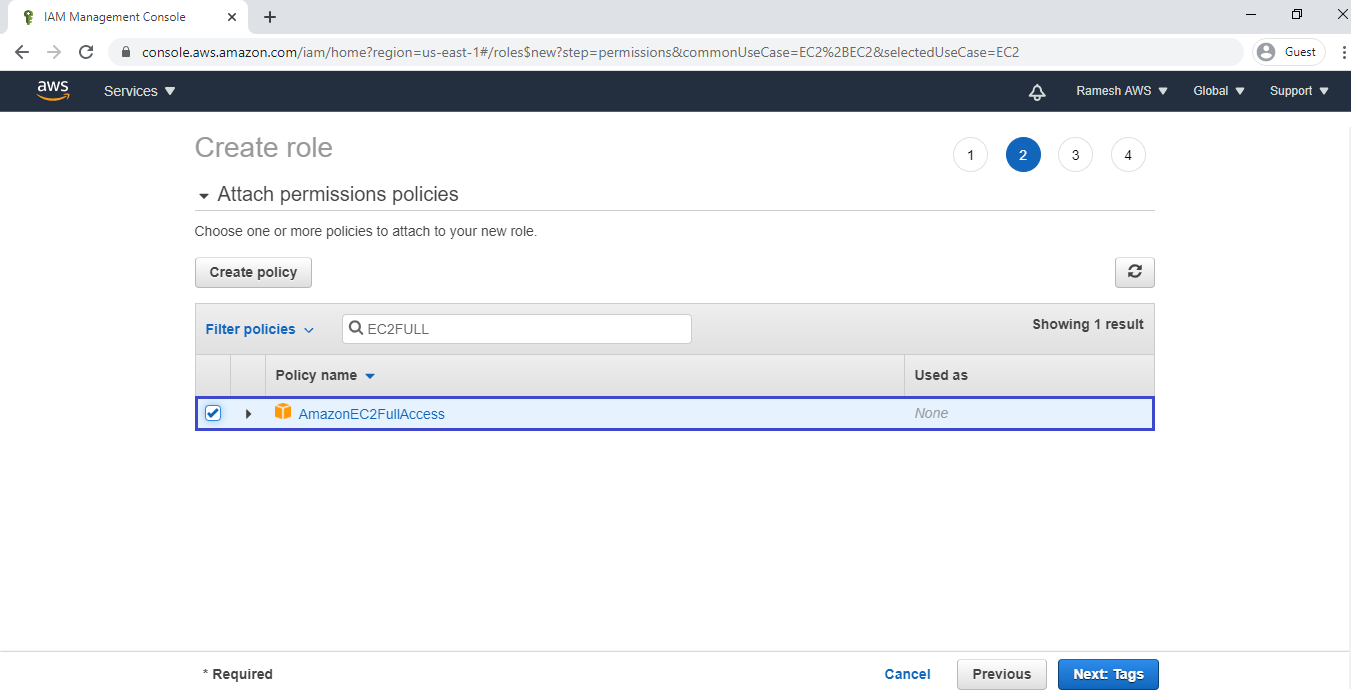The height and width of the screenshot is (693, 1351).
Task: Go to wizard step 1
Action: (970, 155)
